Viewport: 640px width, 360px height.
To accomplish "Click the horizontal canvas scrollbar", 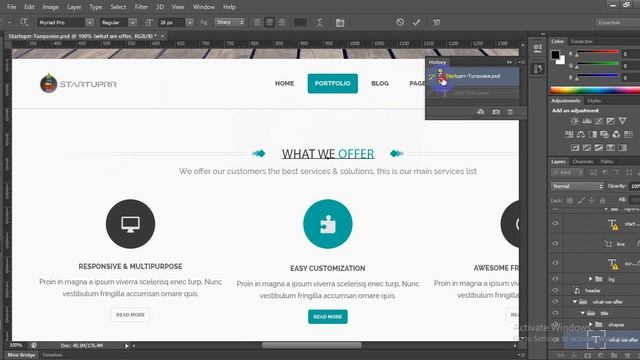I will (312, 345).
